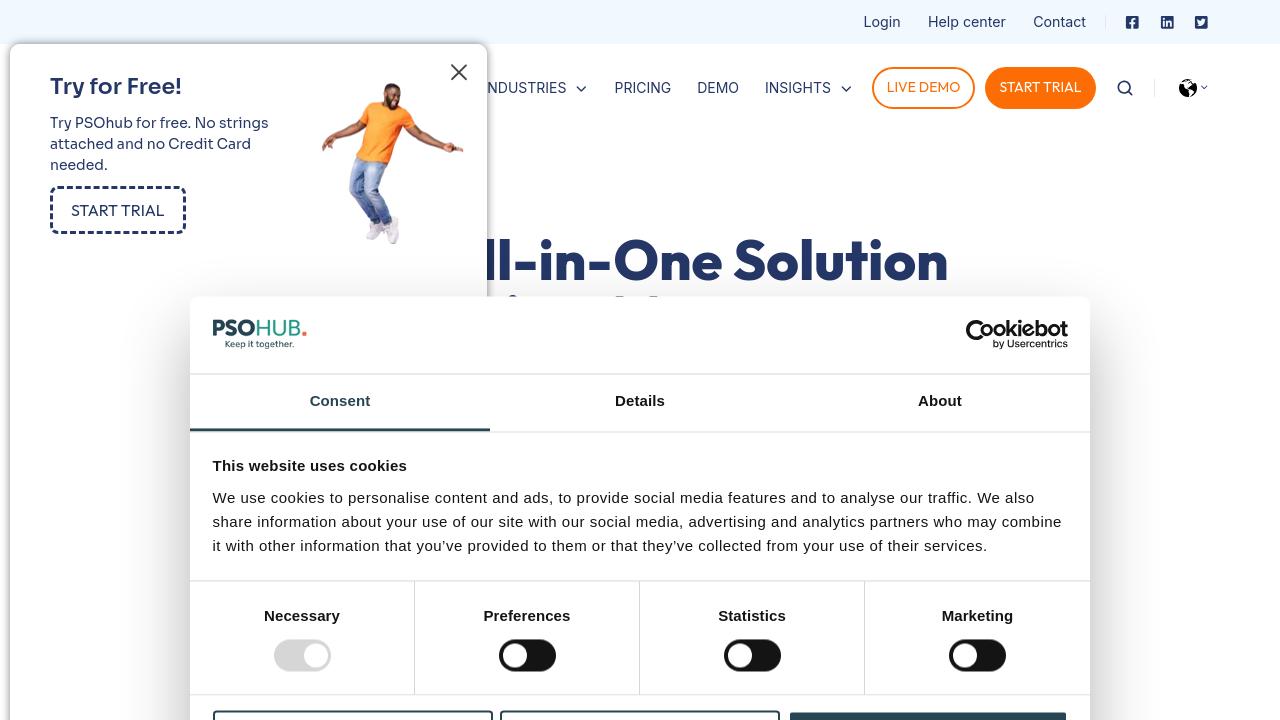Open the globe language selector
This screenshot has height=720, width=1280.
pyautogui.click(x=1191, y=88)
